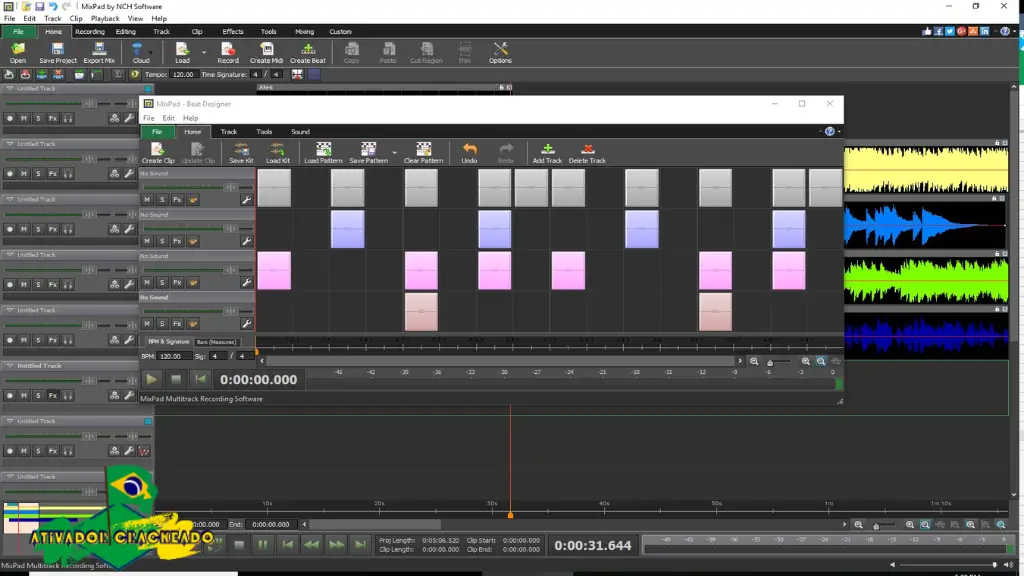The width and height of the screenshot is (1024, 576).
Task: Switch to Recording tab in MixPad
Action: [x=89, y=31]
